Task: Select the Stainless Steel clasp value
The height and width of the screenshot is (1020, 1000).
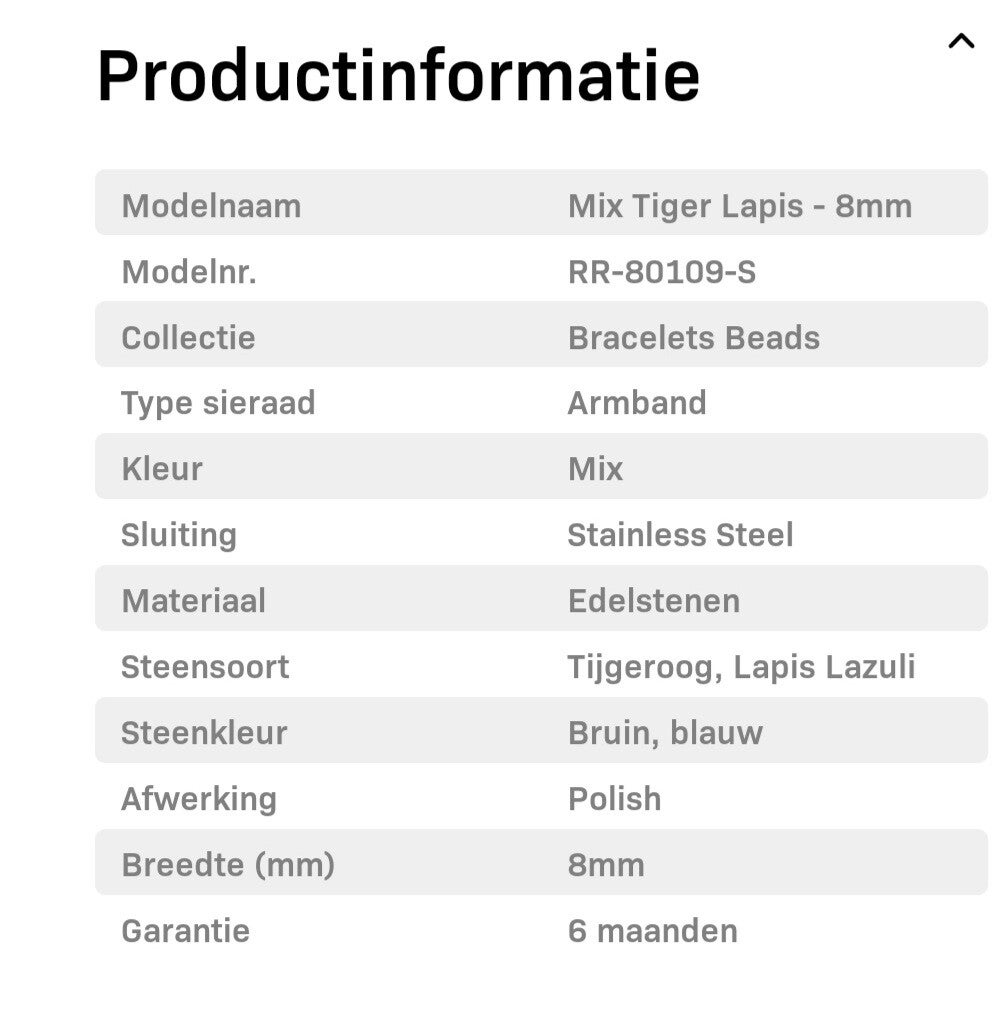Action: click(x=680, y=535)
